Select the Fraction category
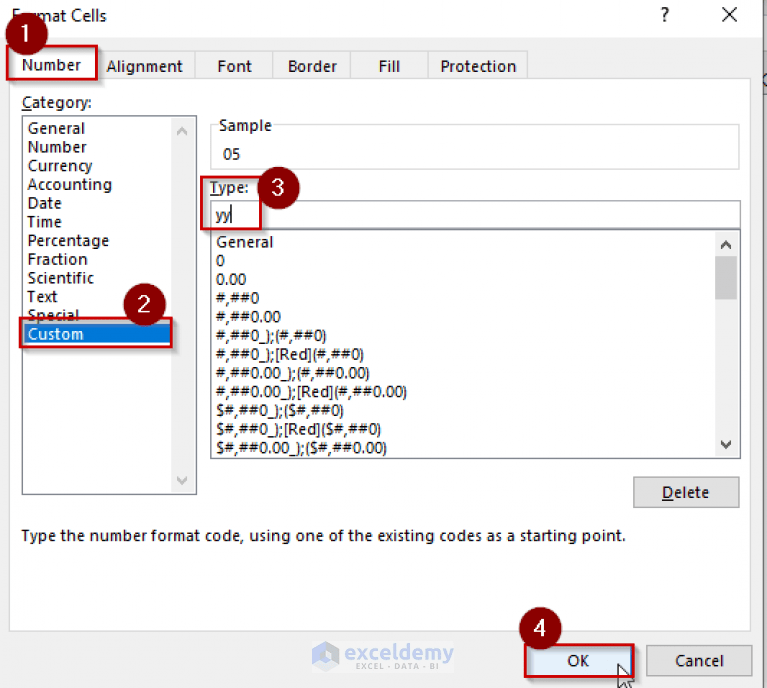767x688 pixels. pyautogui.click(x=58, y=259)
